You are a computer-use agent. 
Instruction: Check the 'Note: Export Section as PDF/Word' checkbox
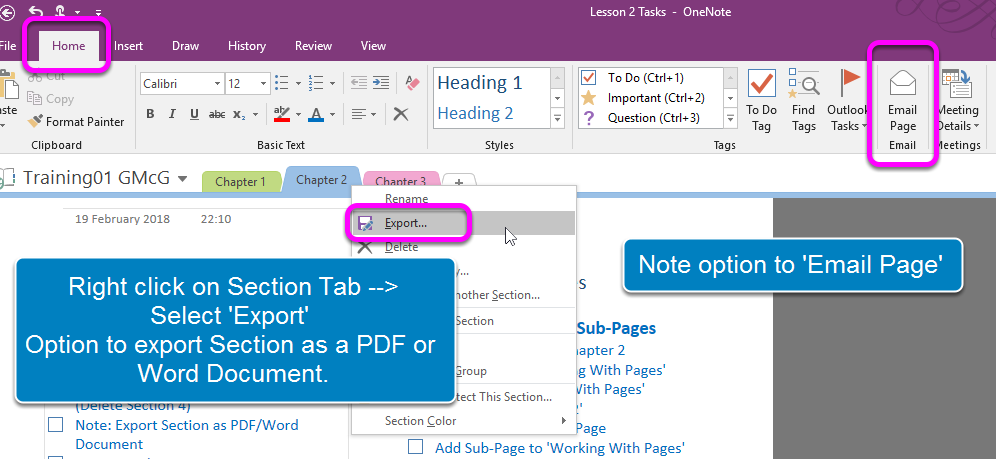pos(56,424)
